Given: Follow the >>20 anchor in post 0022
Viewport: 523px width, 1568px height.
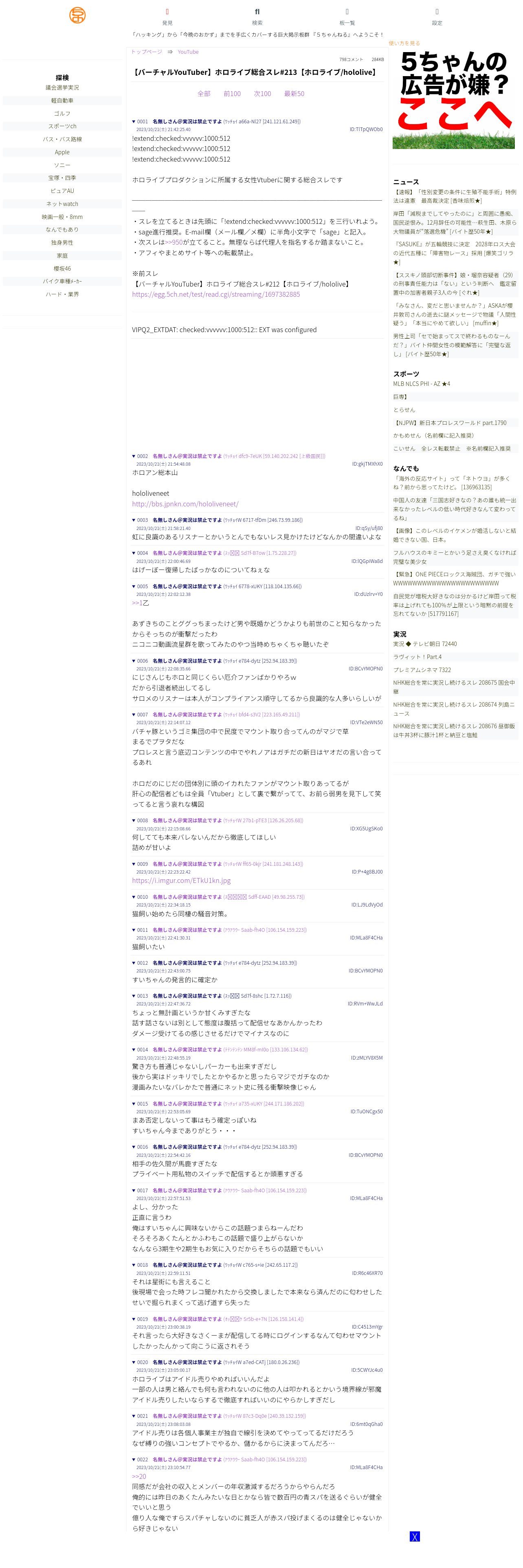Looking at the screenshot, I should (x=139, y=1476).
